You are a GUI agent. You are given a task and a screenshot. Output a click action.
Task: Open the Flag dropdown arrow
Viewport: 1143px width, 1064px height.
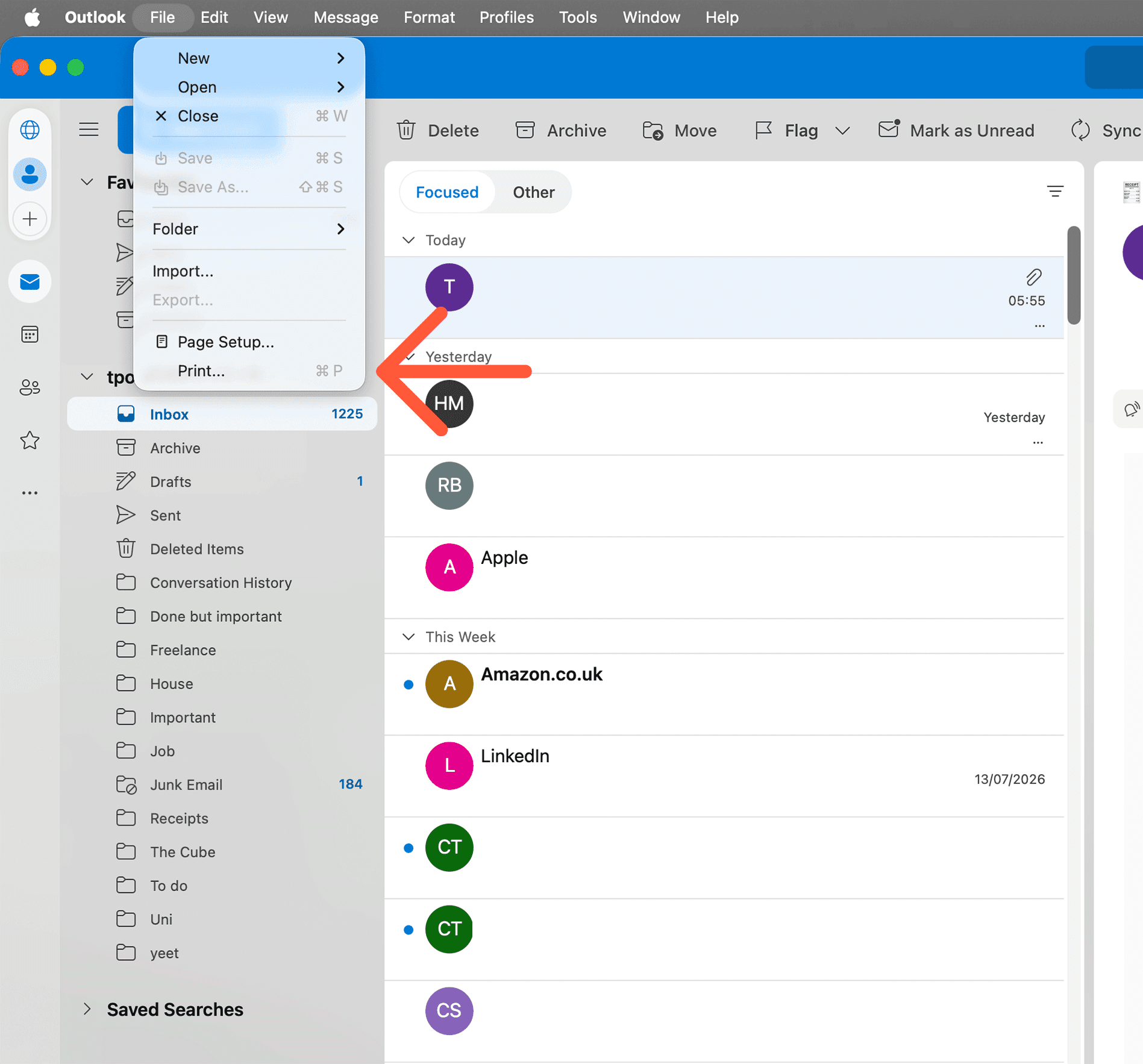[x=843, y=131]
